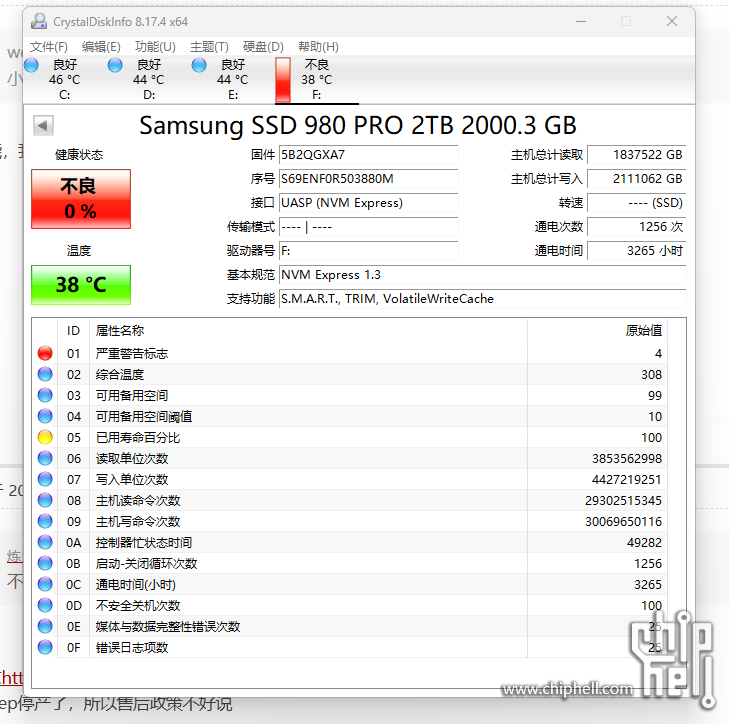Select the 严重警告标志 attribute row
The image size is (729, 724).
[351, 353]
